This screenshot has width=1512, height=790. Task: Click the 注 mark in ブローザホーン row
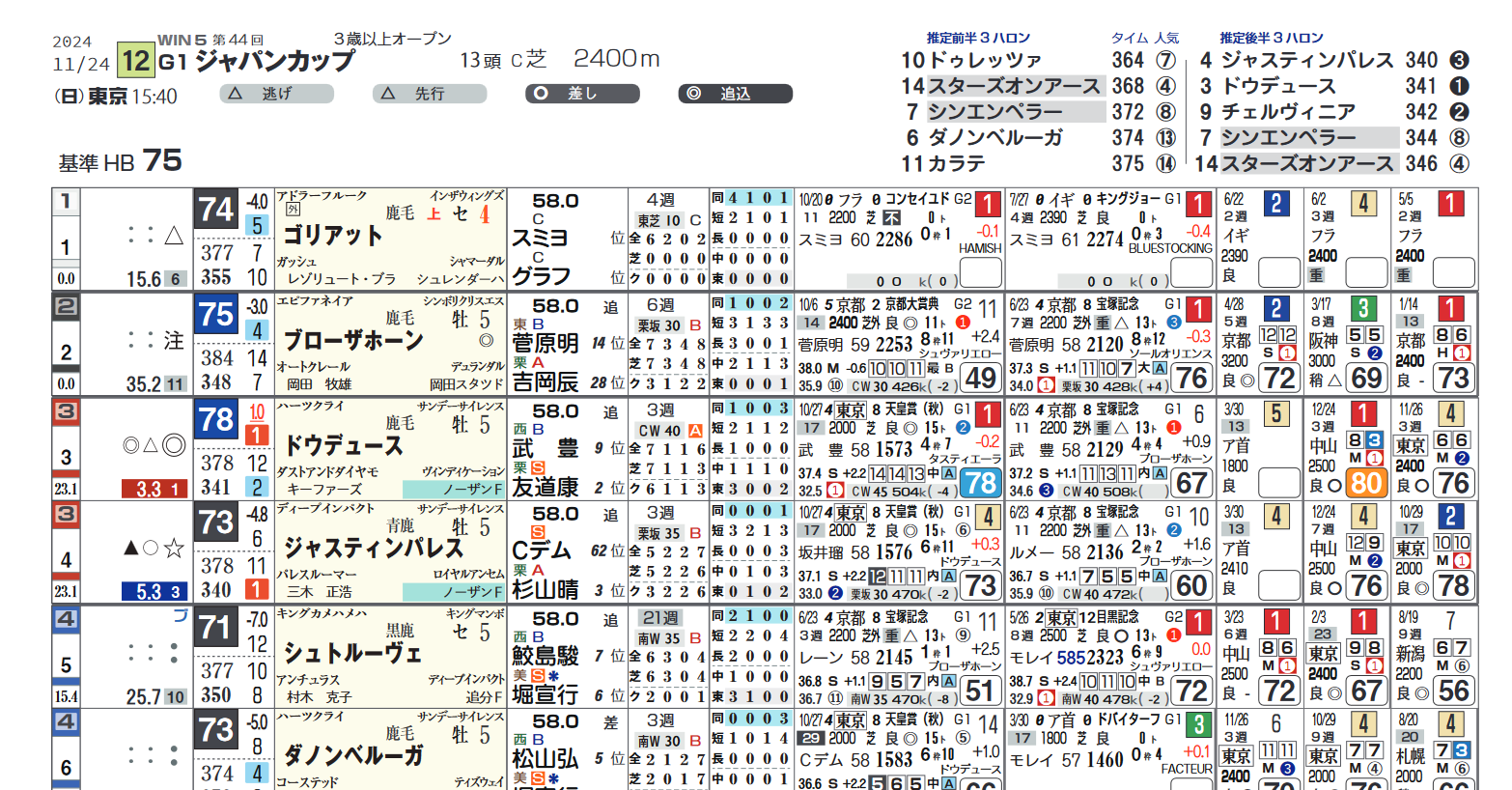[x=174, y=340]
